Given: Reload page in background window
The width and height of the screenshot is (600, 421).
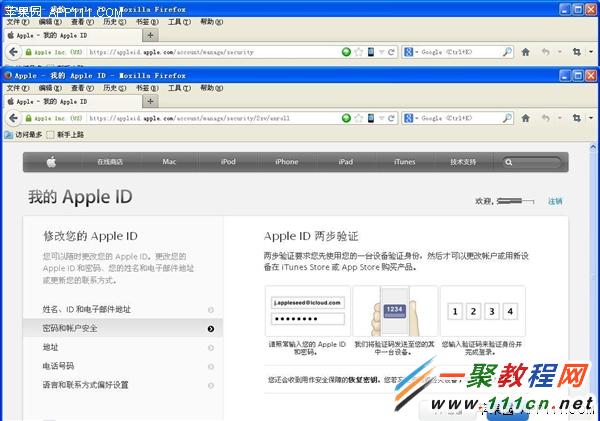Looking at the screenshot, I should (x=391, y=52).
